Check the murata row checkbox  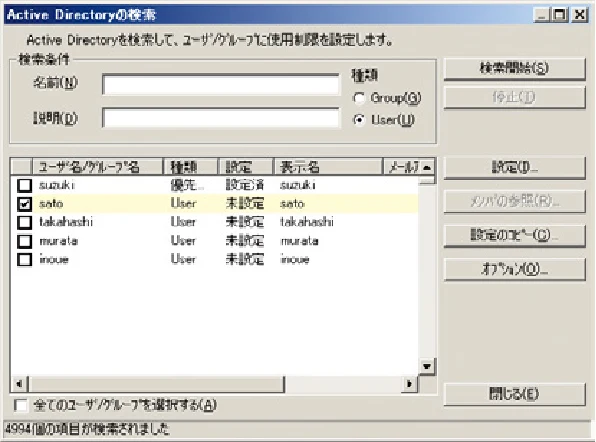[x=25, y=241]
